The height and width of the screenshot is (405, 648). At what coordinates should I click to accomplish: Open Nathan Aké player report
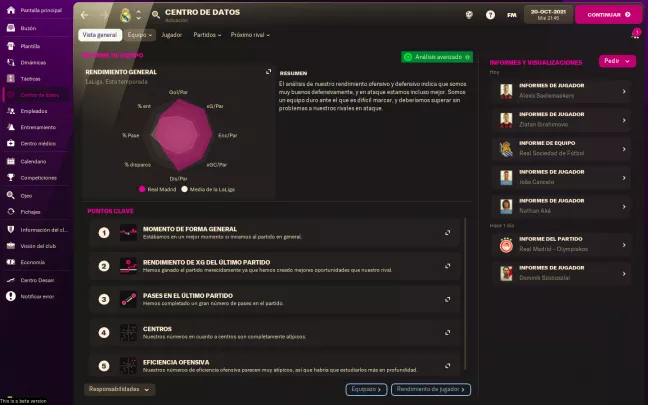561,206
